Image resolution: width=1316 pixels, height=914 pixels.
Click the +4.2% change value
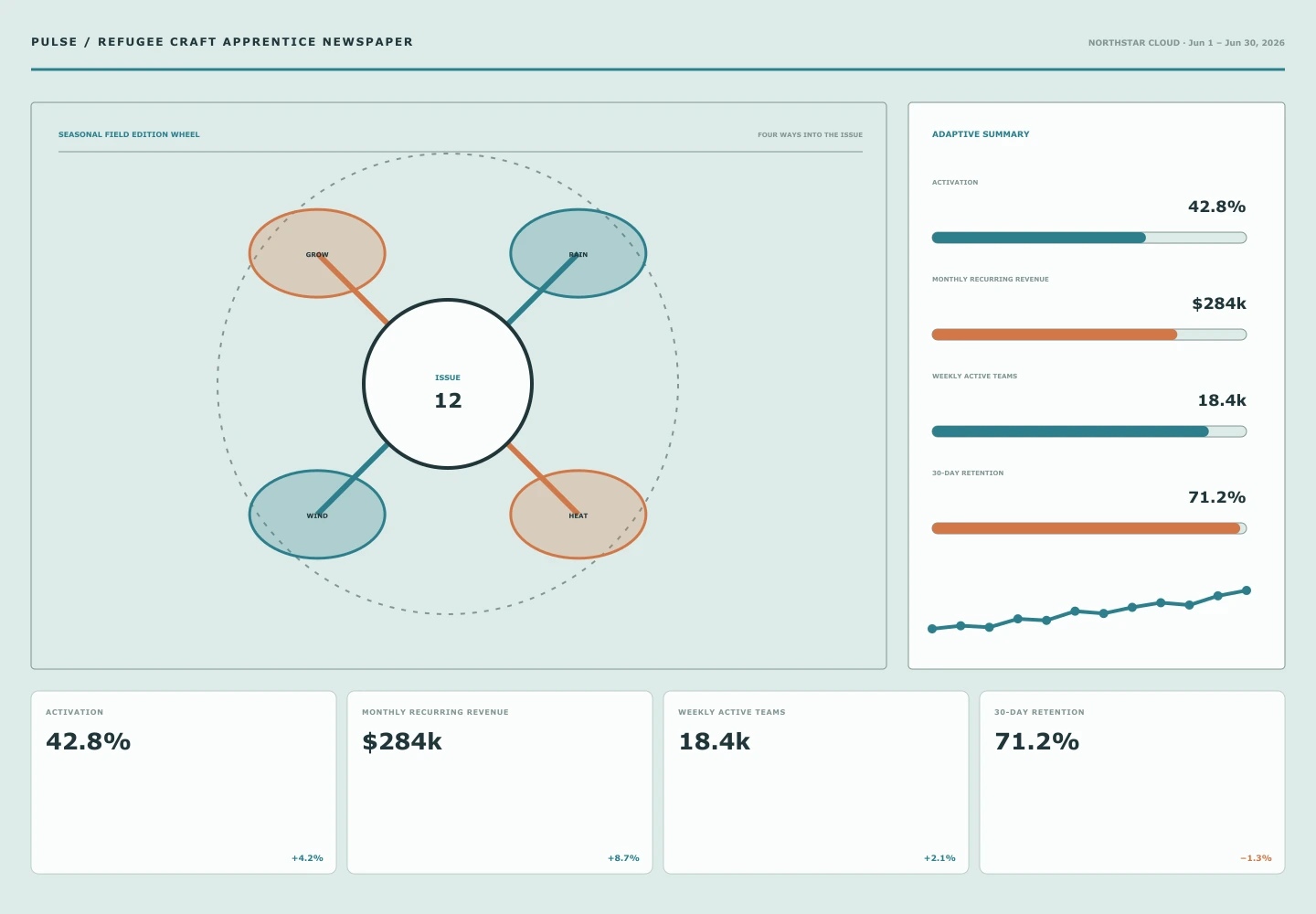tap(307, 858)
